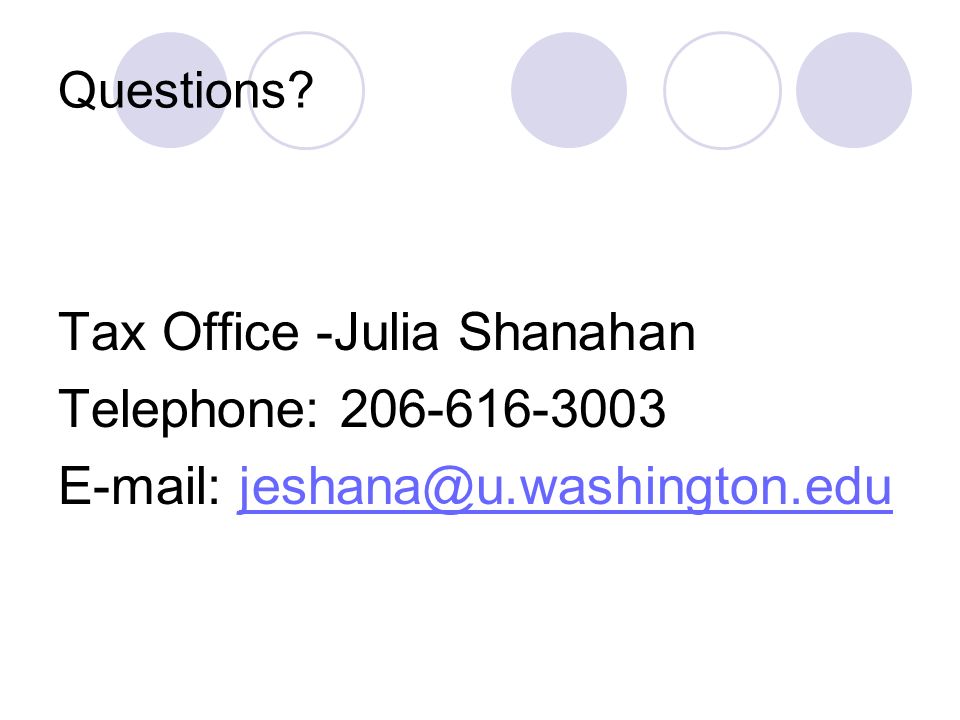Select the phone number 206-616-3003
960x720 pixels.
coord(503,409)
